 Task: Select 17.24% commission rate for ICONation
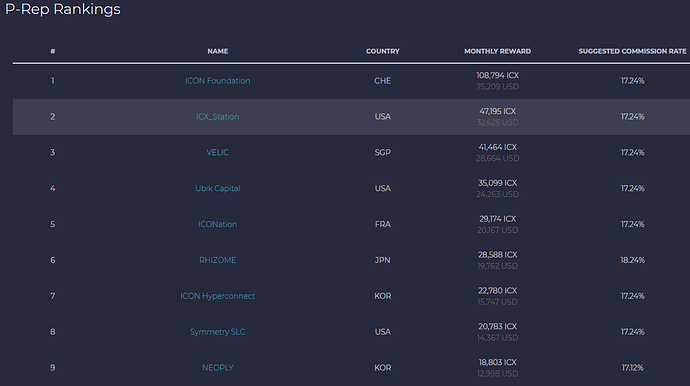coord(632,224)
